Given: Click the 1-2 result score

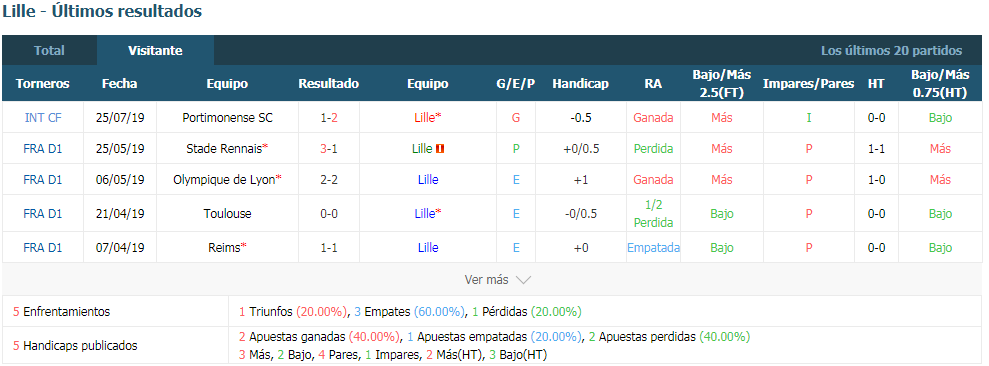Looking at the screenshot, I should (x=329, y=118).
